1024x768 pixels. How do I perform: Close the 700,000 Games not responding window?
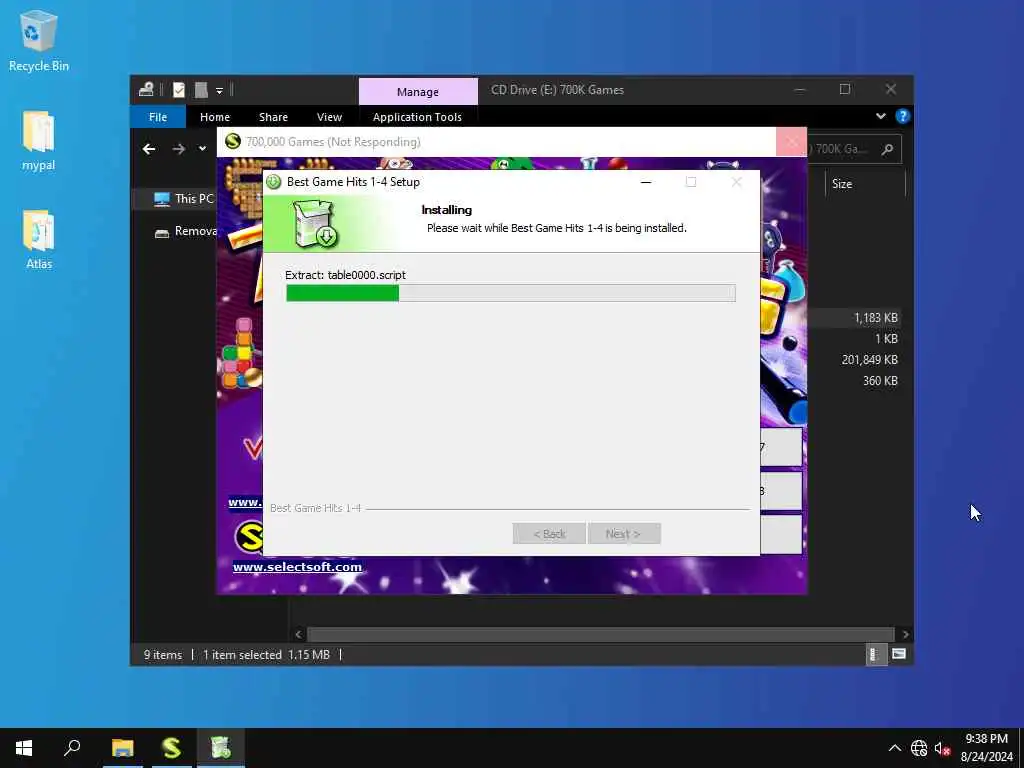tap(792, 142)
